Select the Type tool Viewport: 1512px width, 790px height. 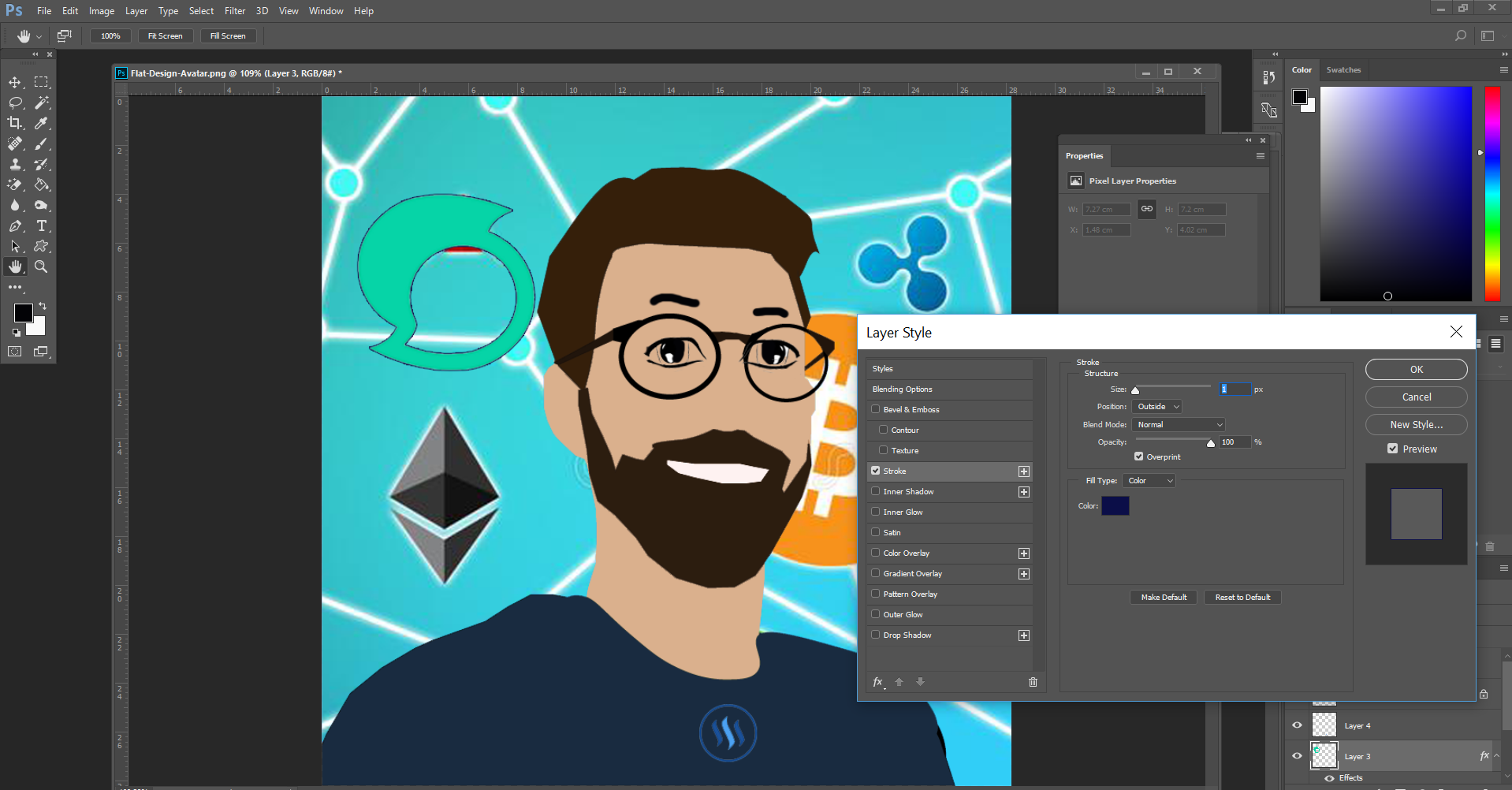point(42,225)
